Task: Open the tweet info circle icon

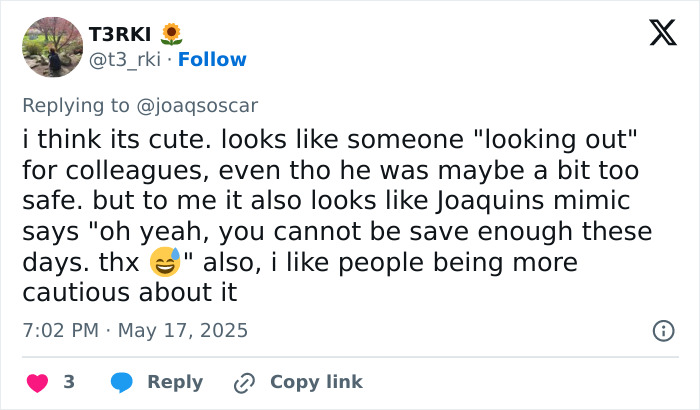Action: (662, 329)
